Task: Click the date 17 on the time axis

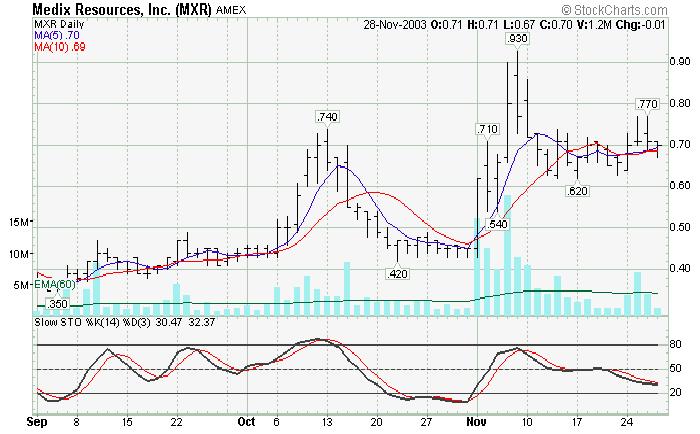Action: point(577,422)
